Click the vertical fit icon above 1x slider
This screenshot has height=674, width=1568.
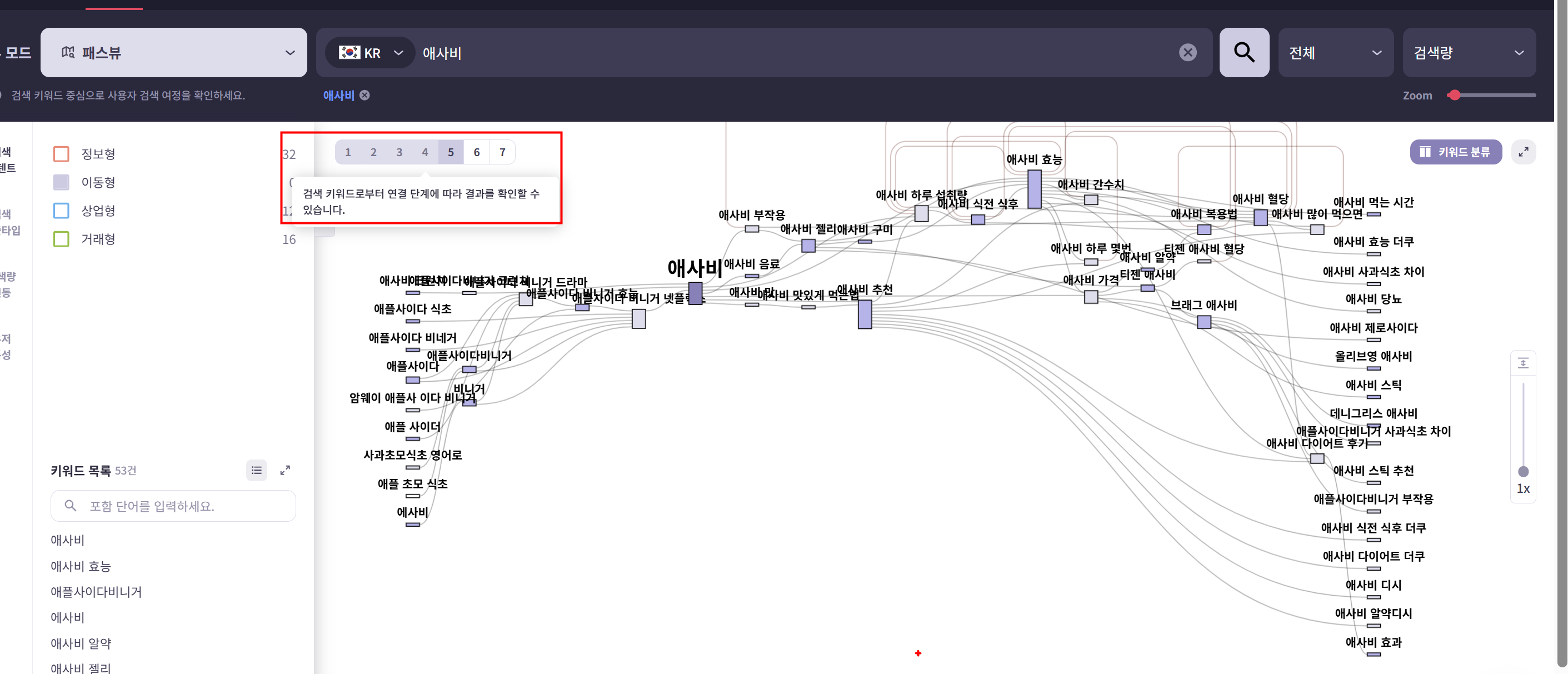(1522, 363)
